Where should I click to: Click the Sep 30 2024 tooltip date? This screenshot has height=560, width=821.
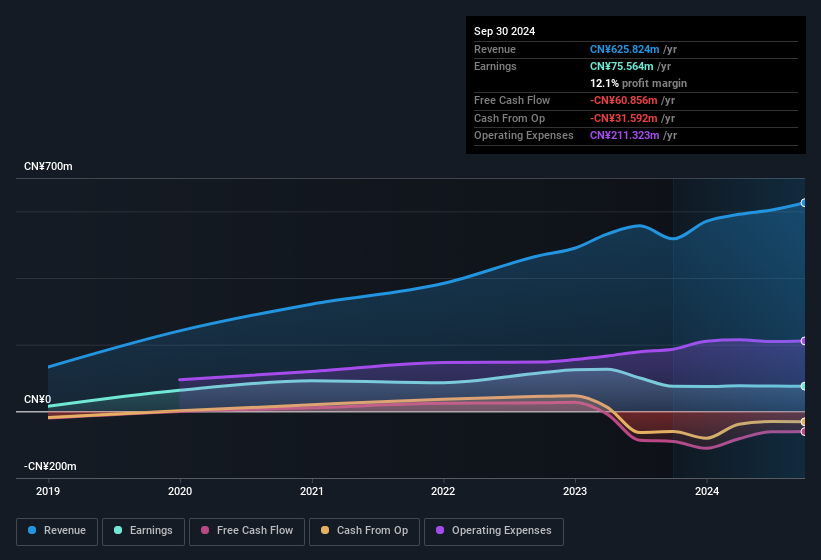point(505,31)
